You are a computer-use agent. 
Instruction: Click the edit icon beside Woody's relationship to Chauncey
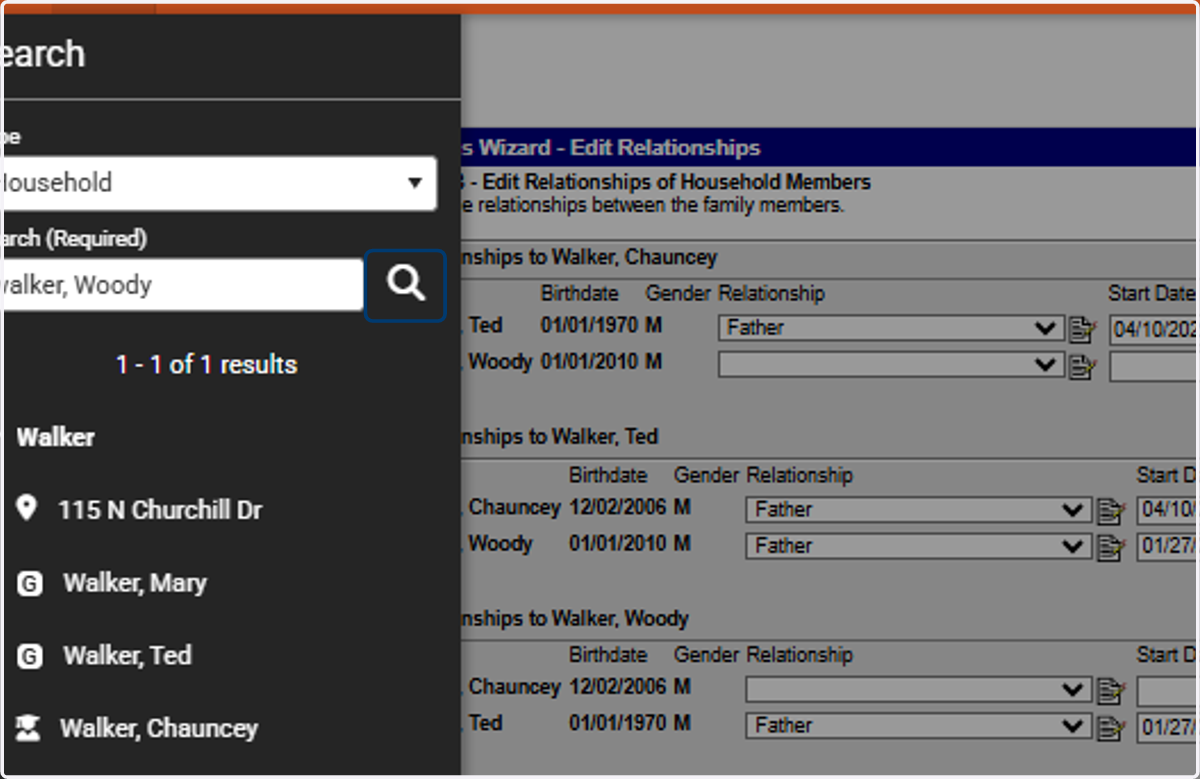[x=1081, y=367]
